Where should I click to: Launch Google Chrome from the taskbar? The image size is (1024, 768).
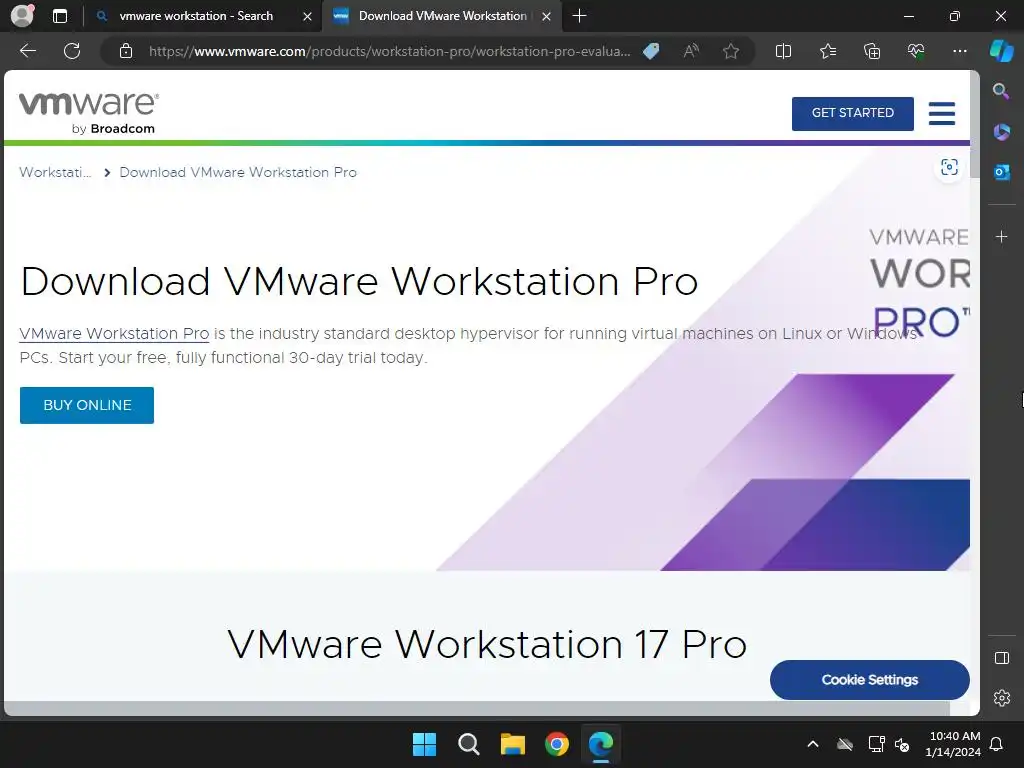pos(556,744)
